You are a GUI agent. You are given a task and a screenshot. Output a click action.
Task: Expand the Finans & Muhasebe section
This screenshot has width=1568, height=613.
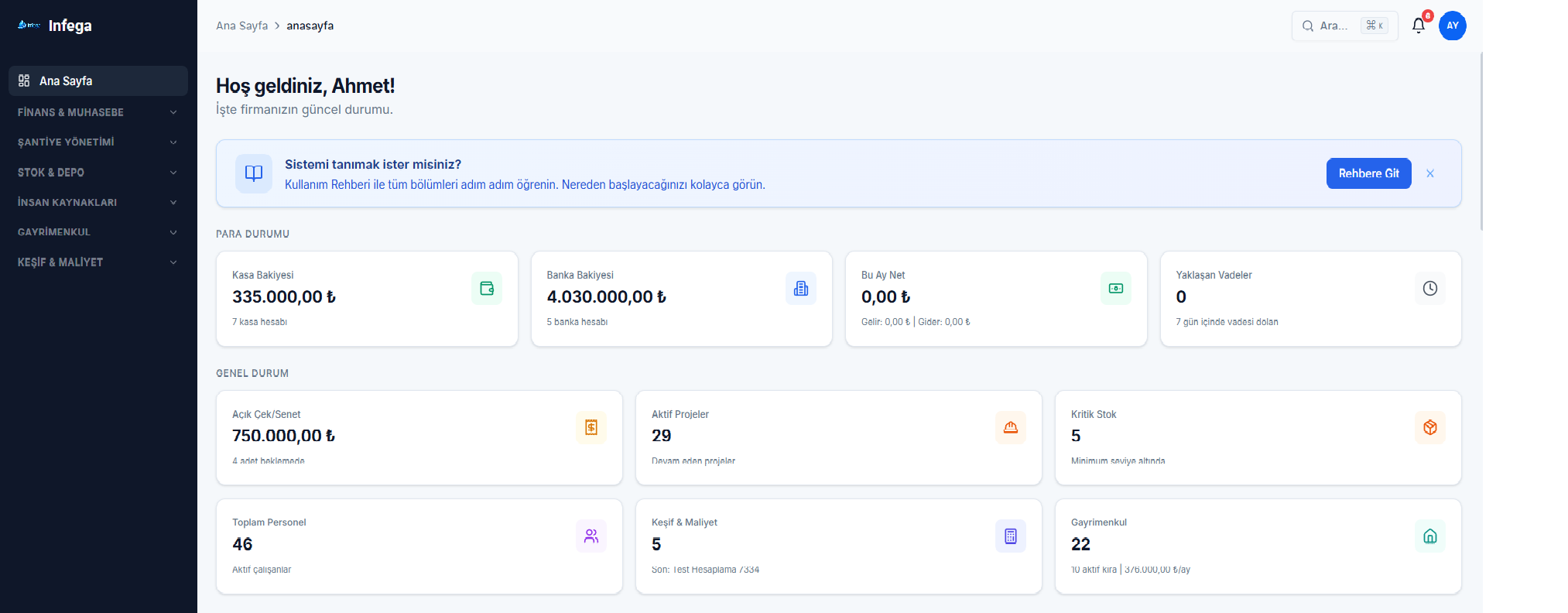point(98,112)
